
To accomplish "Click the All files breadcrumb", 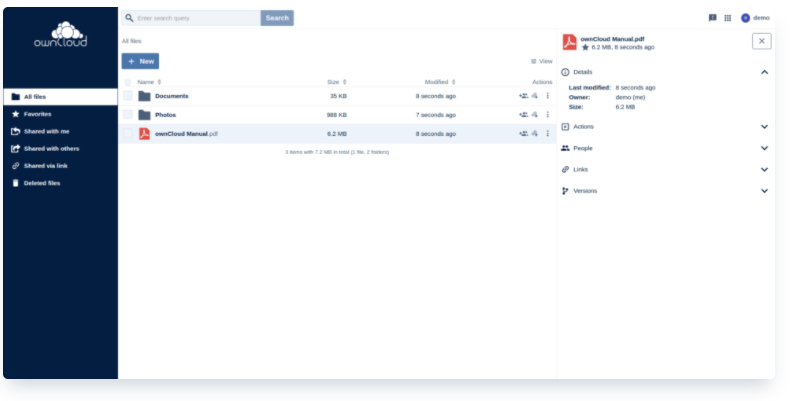I will [131, 41].
